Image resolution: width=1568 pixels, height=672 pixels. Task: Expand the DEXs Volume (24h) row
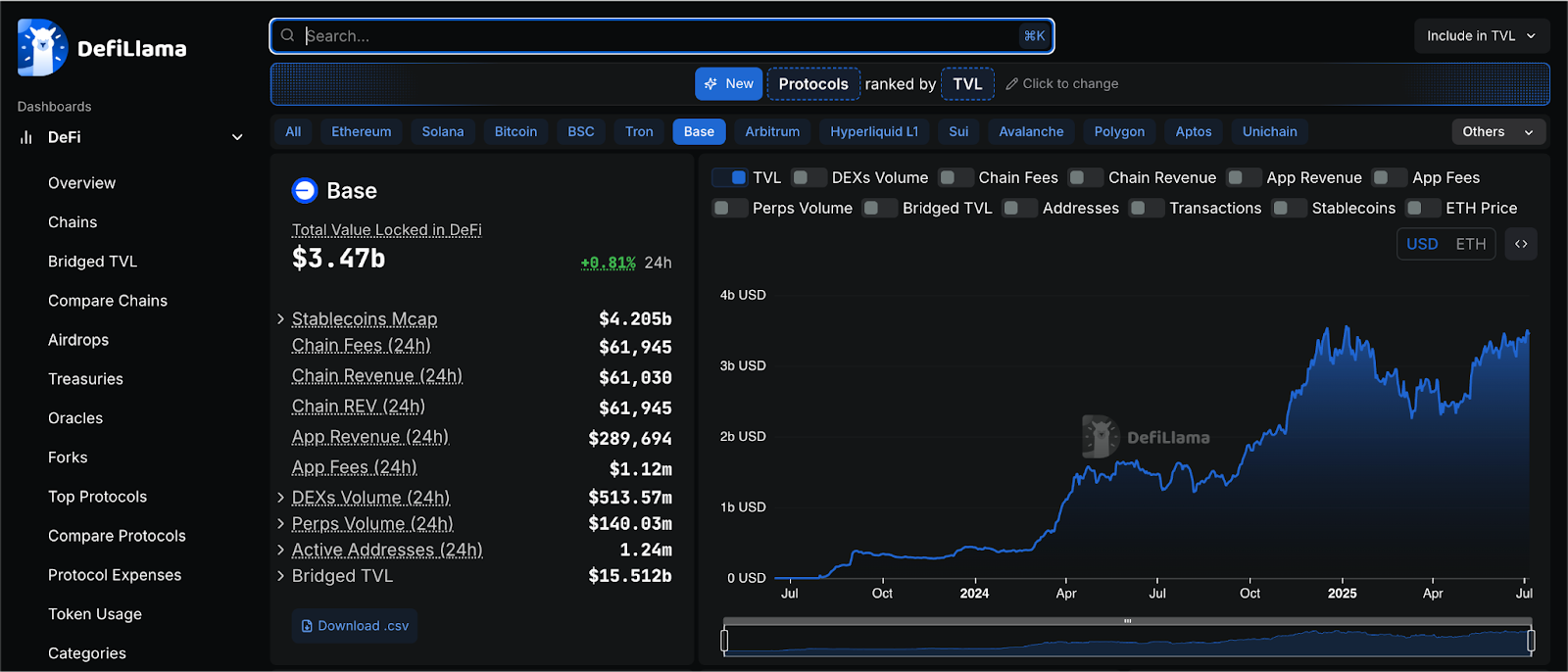(x=280, y=498)
